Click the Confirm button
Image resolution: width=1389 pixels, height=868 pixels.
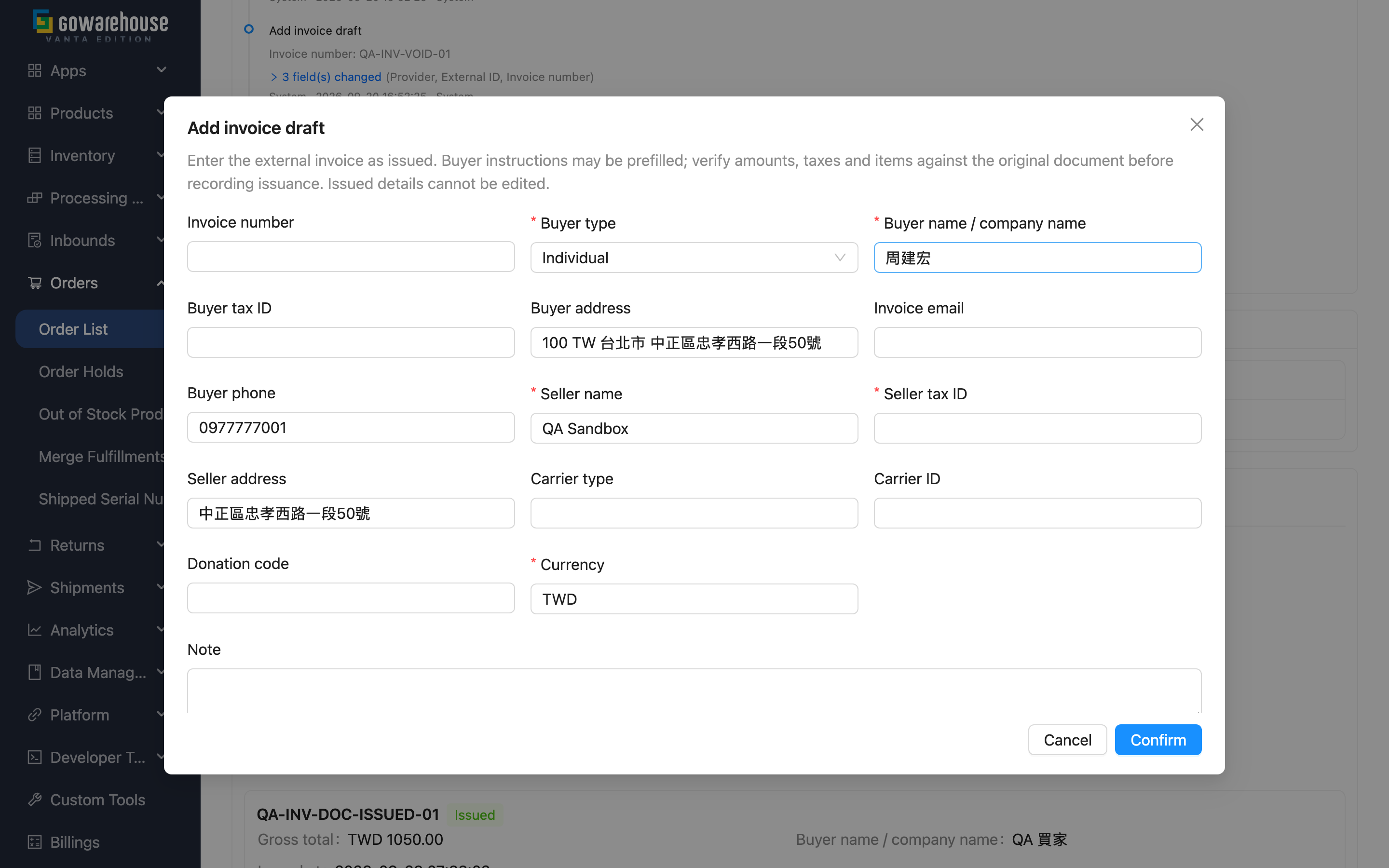(x=1157, y=740)
